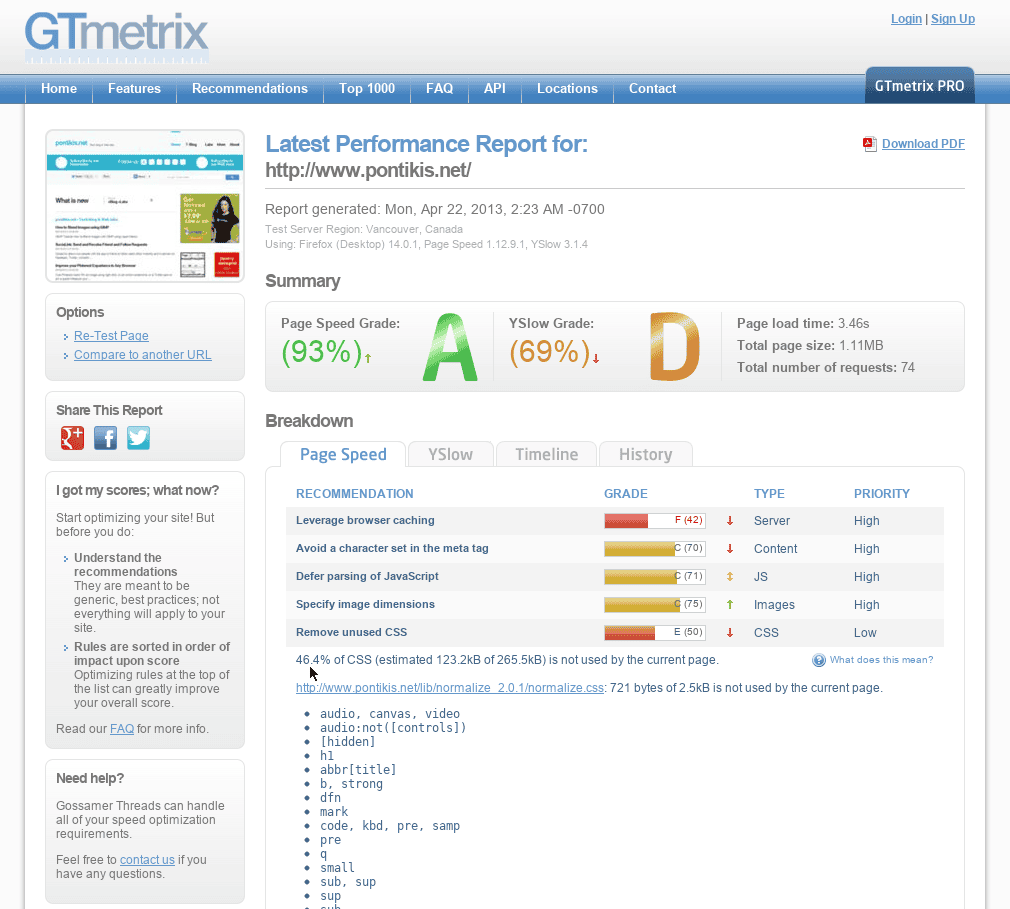Image resolution: width=1010 pixels, height=909 pixels.
Task: Sort by the RECOMMENDATION column header
Action: click(354, 493)
